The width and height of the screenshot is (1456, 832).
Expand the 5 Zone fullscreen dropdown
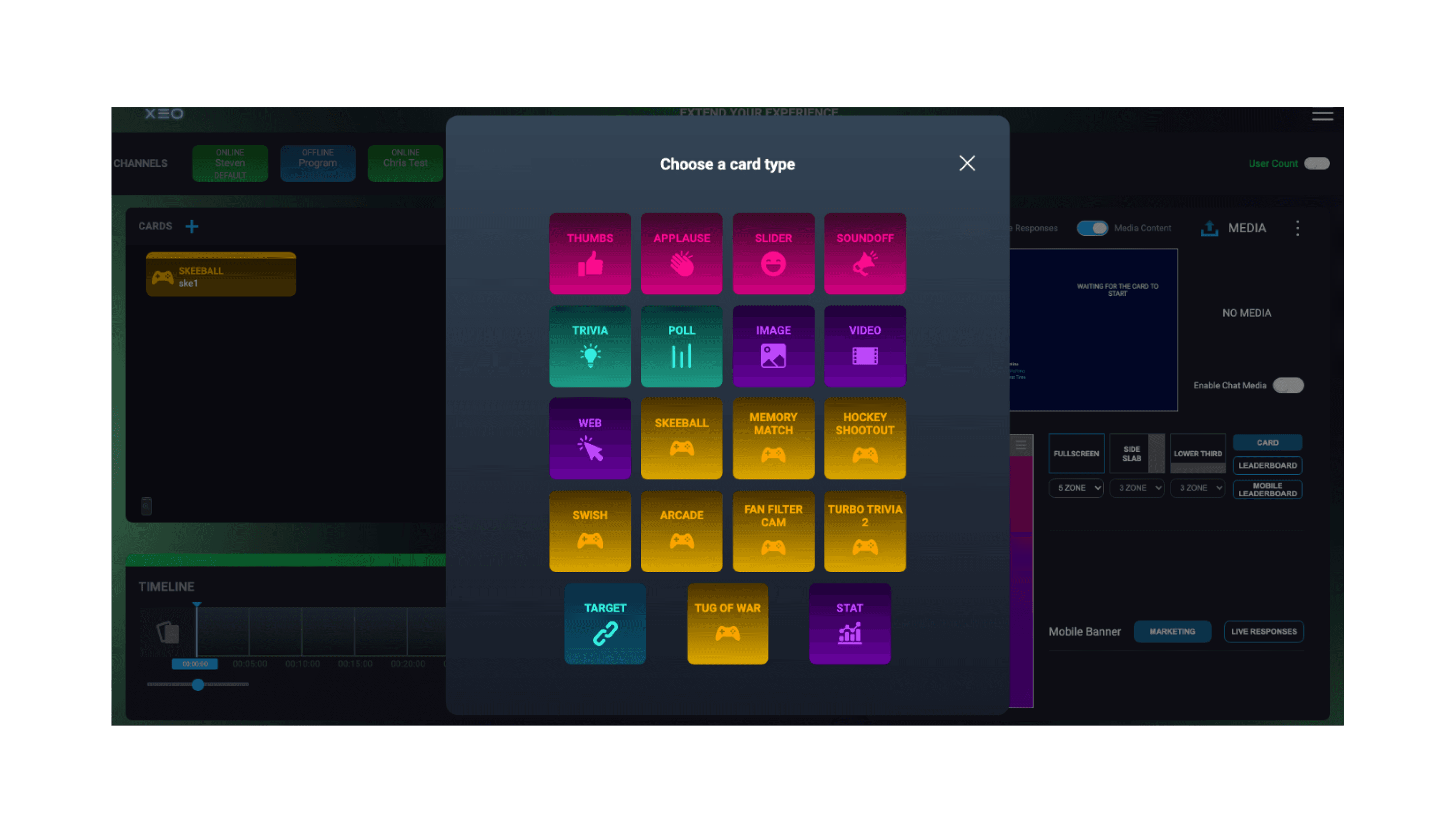pos(1078,488)
